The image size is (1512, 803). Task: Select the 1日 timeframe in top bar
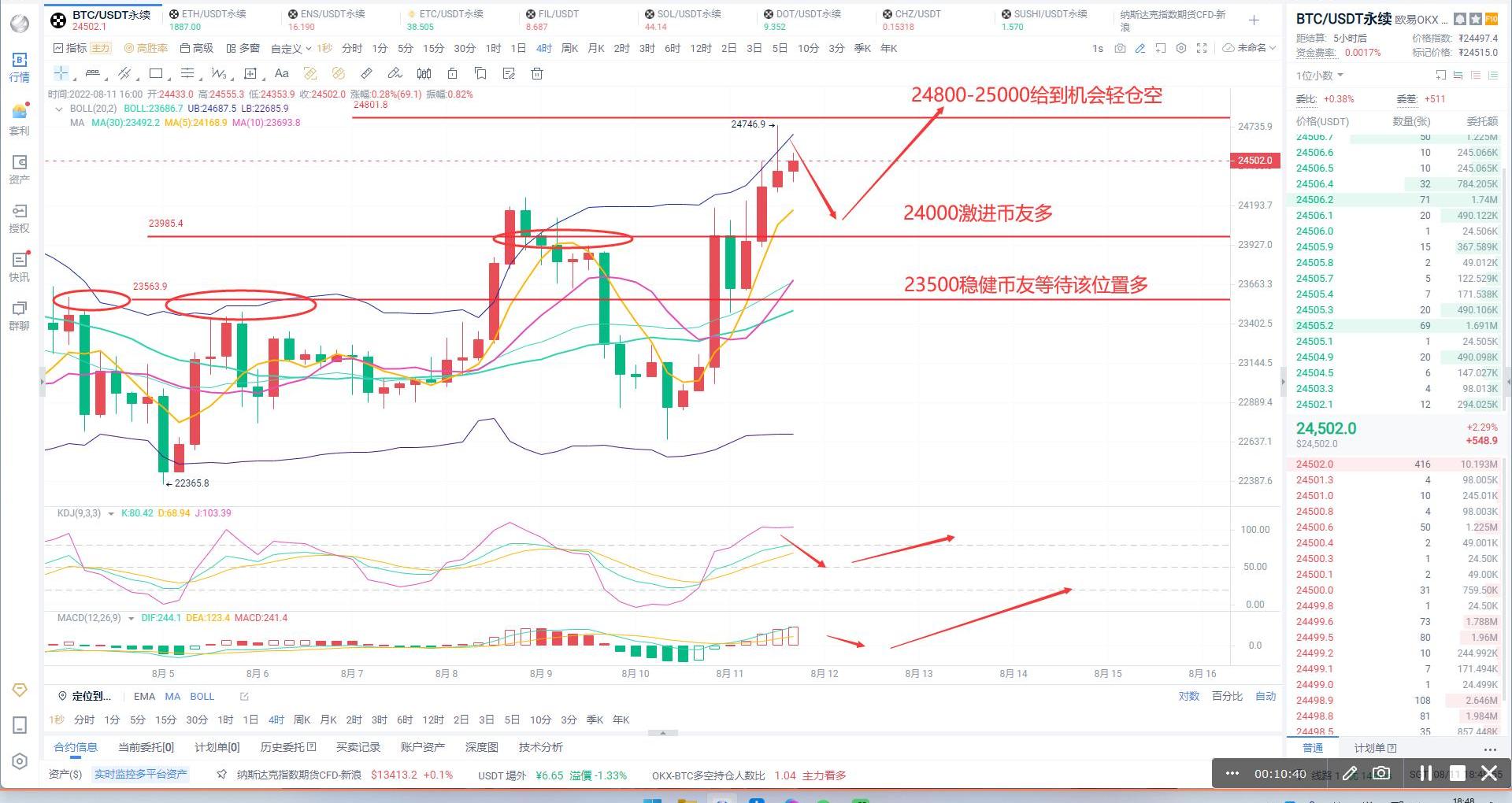click(517, 49)
